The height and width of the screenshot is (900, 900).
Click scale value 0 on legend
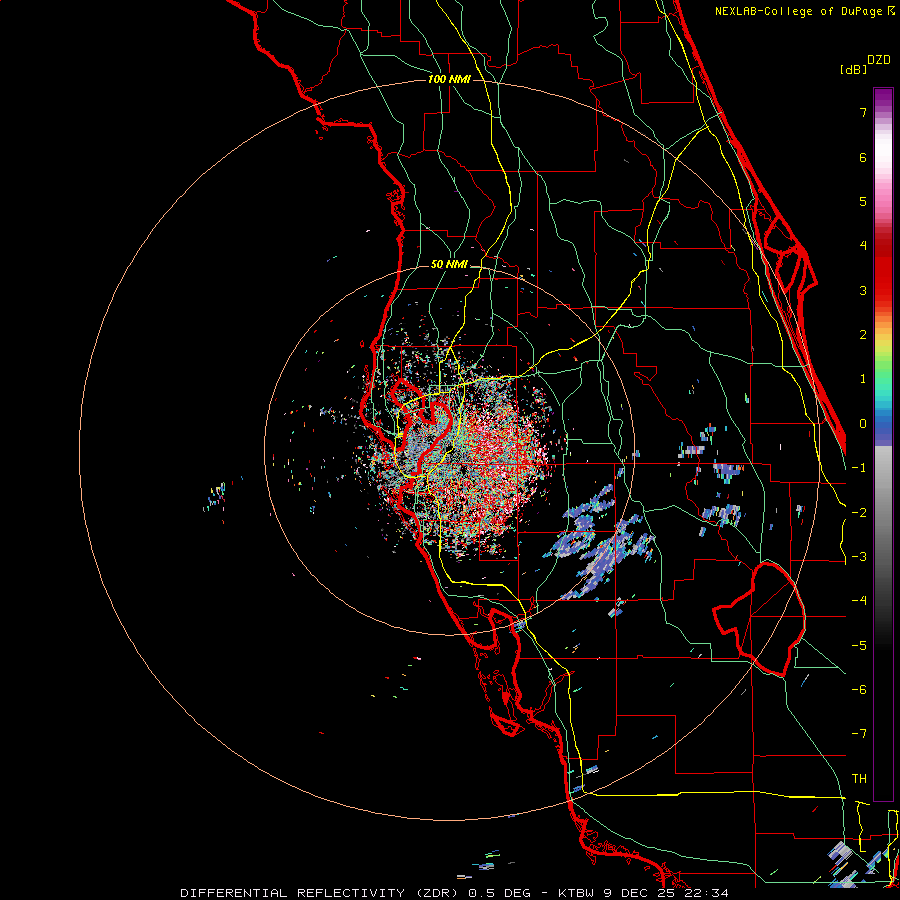coord(863,424)
